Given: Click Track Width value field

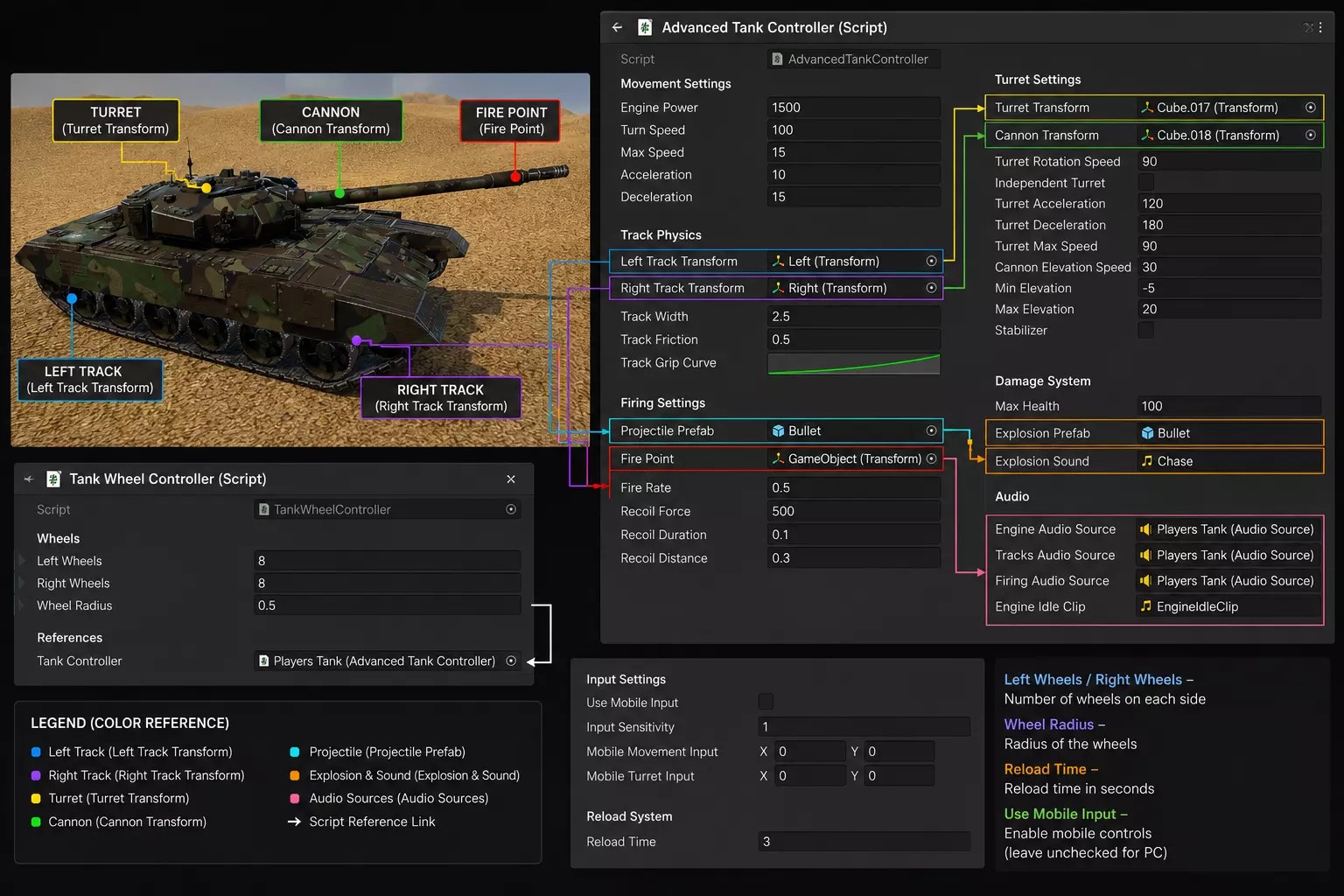Looking at the screenshot, I should click(854, 316).
